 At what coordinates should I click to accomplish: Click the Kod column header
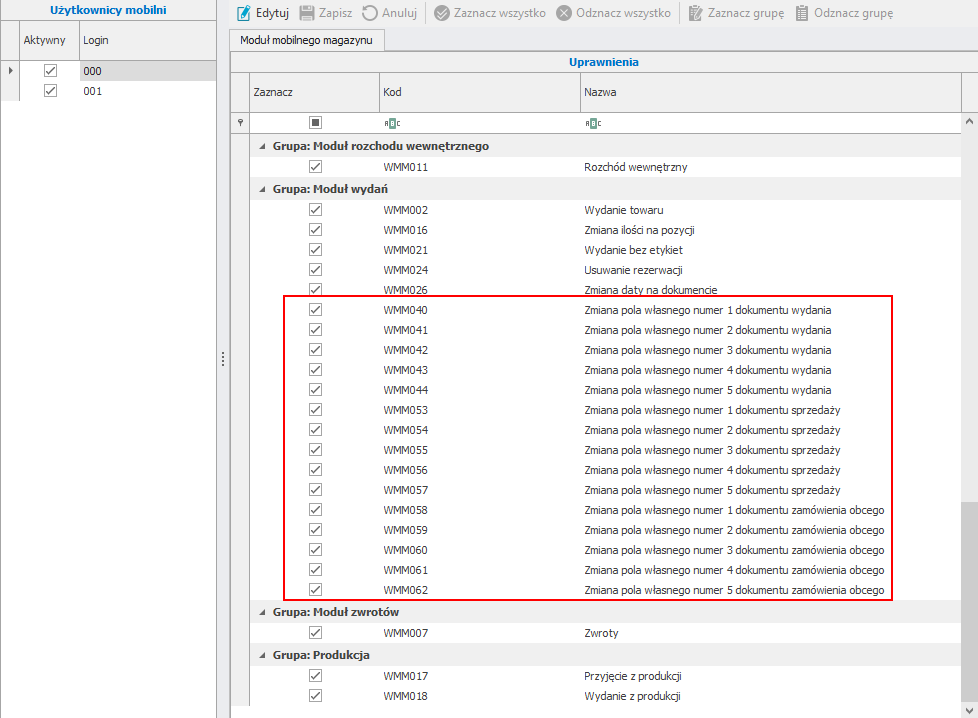479,92
